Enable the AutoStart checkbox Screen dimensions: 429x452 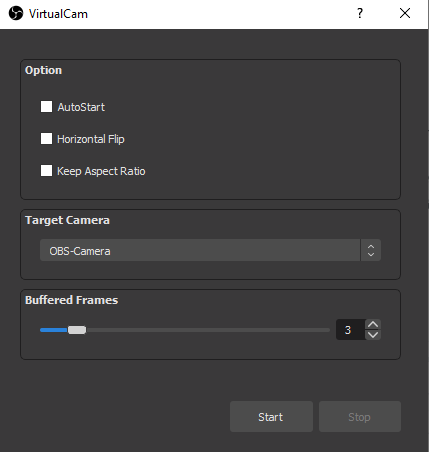pos(46,107)
